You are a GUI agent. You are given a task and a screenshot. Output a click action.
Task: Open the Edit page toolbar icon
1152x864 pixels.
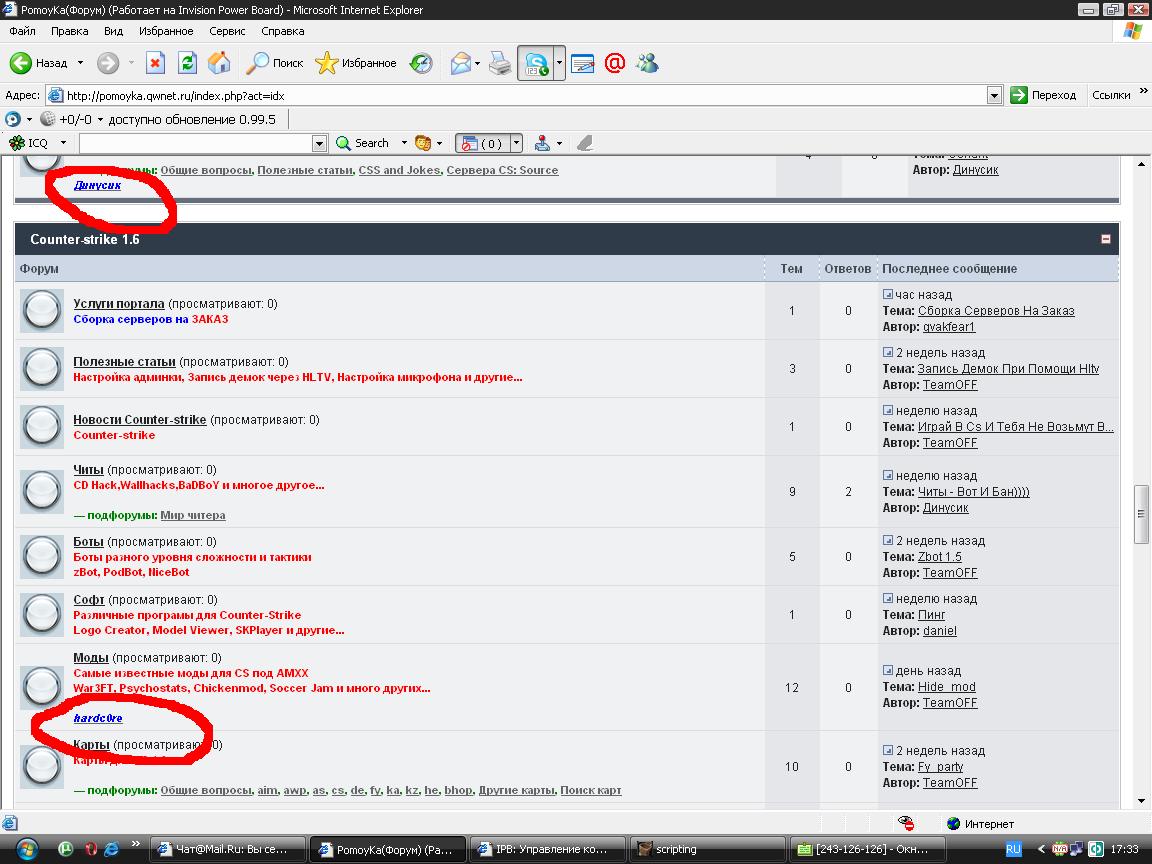[x=583, y=63]
